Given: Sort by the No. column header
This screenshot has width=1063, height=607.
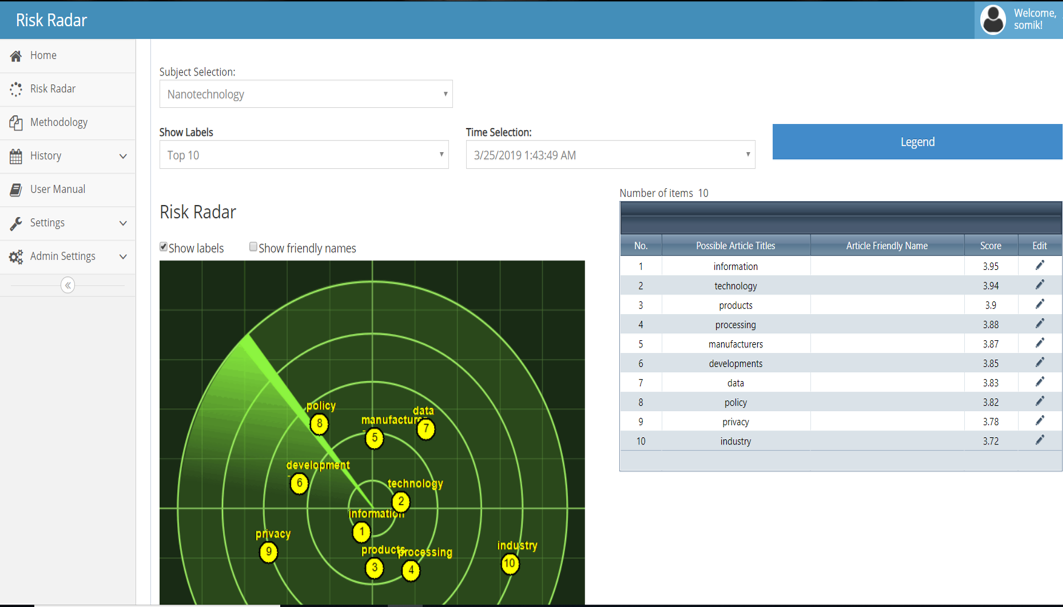Looking at the screenshot, I should click(641, 246).
